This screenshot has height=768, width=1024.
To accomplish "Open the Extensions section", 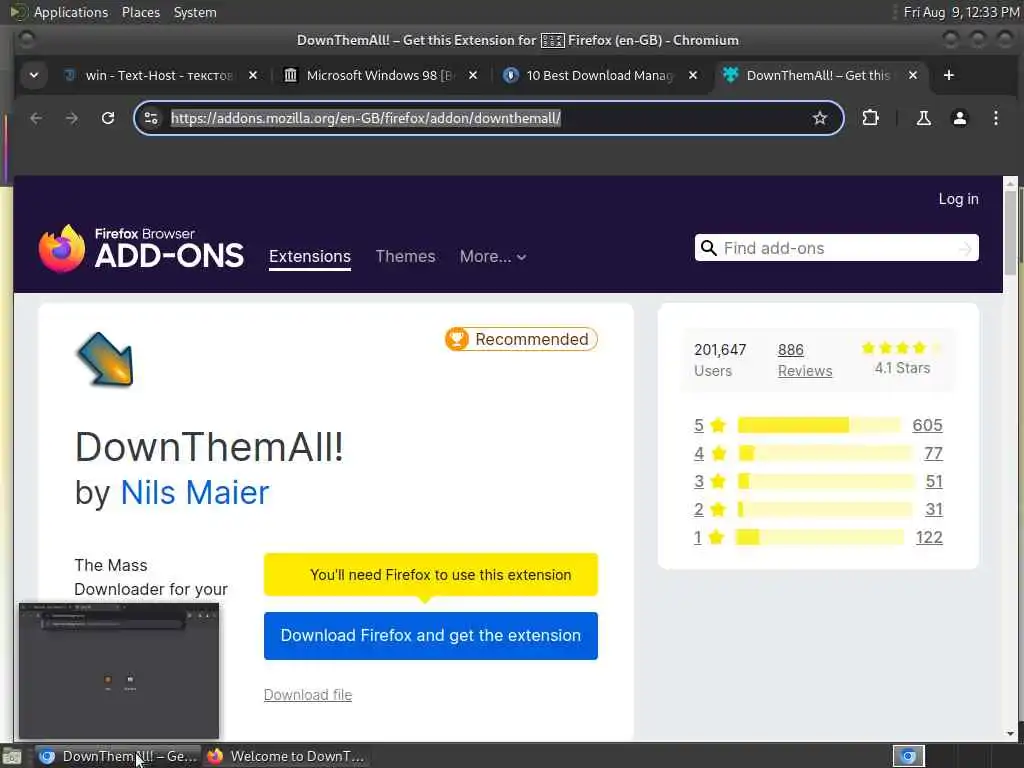I will pyautogui.click(x=310, y=257).
